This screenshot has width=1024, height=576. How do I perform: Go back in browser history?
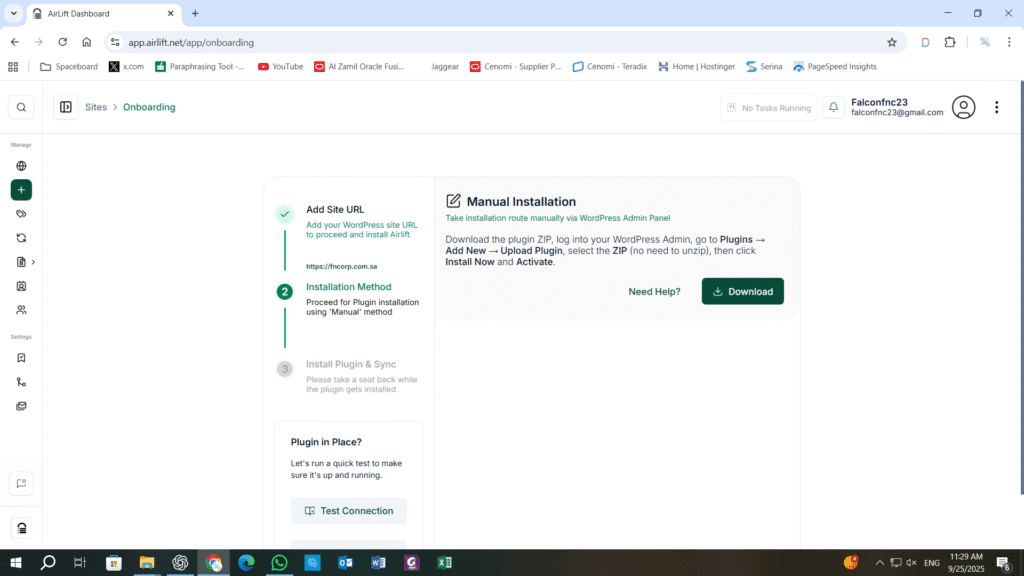pyautogui.click(x=15, y=42)
